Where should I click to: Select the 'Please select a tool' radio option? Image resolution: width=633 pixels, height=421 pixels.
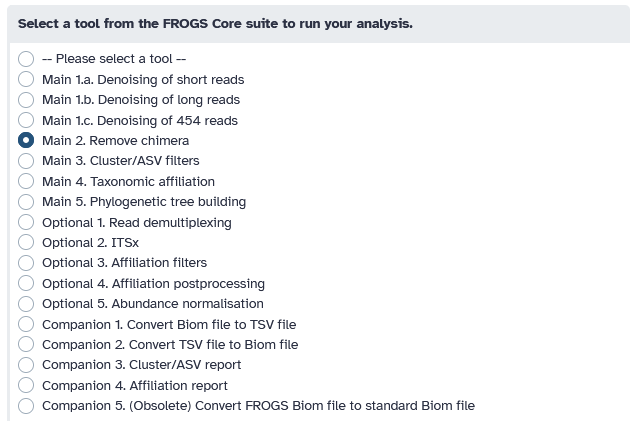point(26,59)
